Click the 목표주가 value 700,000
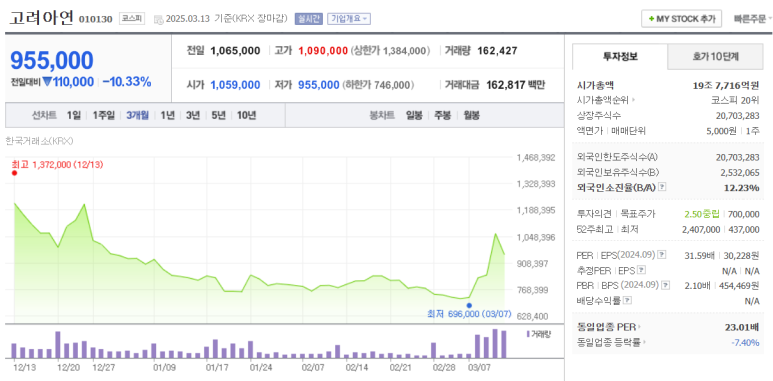 pyautogui.click(x=743, y=214)
